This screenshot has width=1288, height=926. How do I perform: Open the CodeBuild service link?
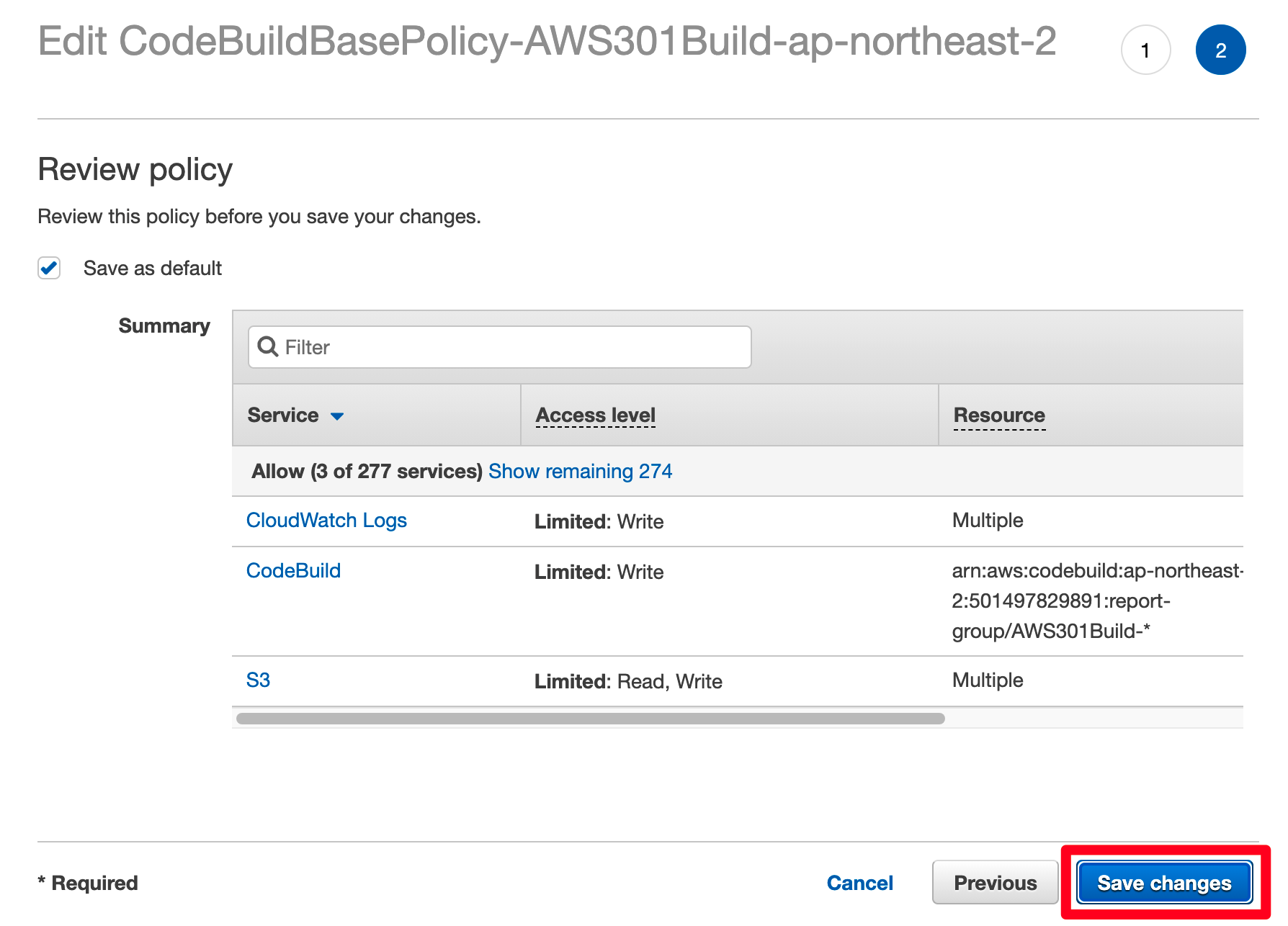293,571
